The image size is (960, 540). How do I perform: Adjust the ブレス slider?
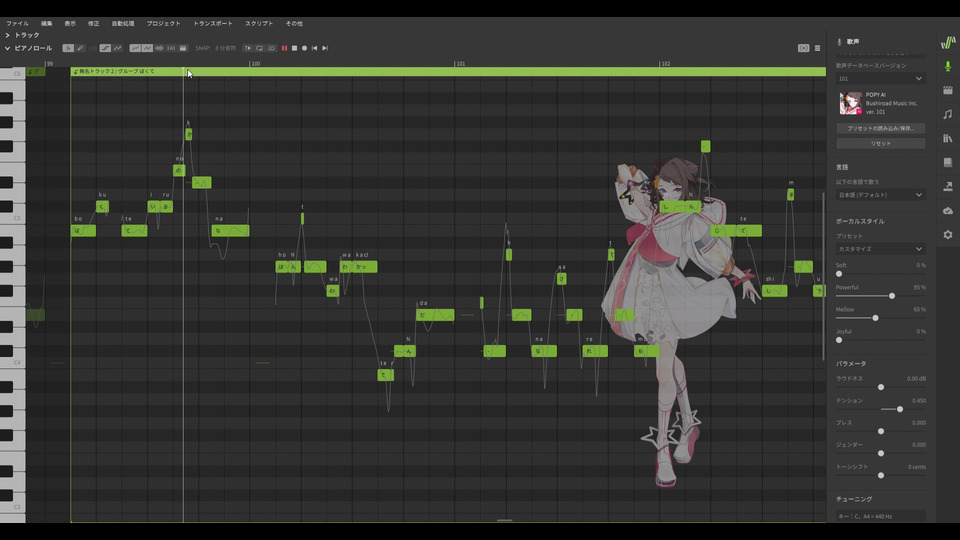[x=881, y=431]
